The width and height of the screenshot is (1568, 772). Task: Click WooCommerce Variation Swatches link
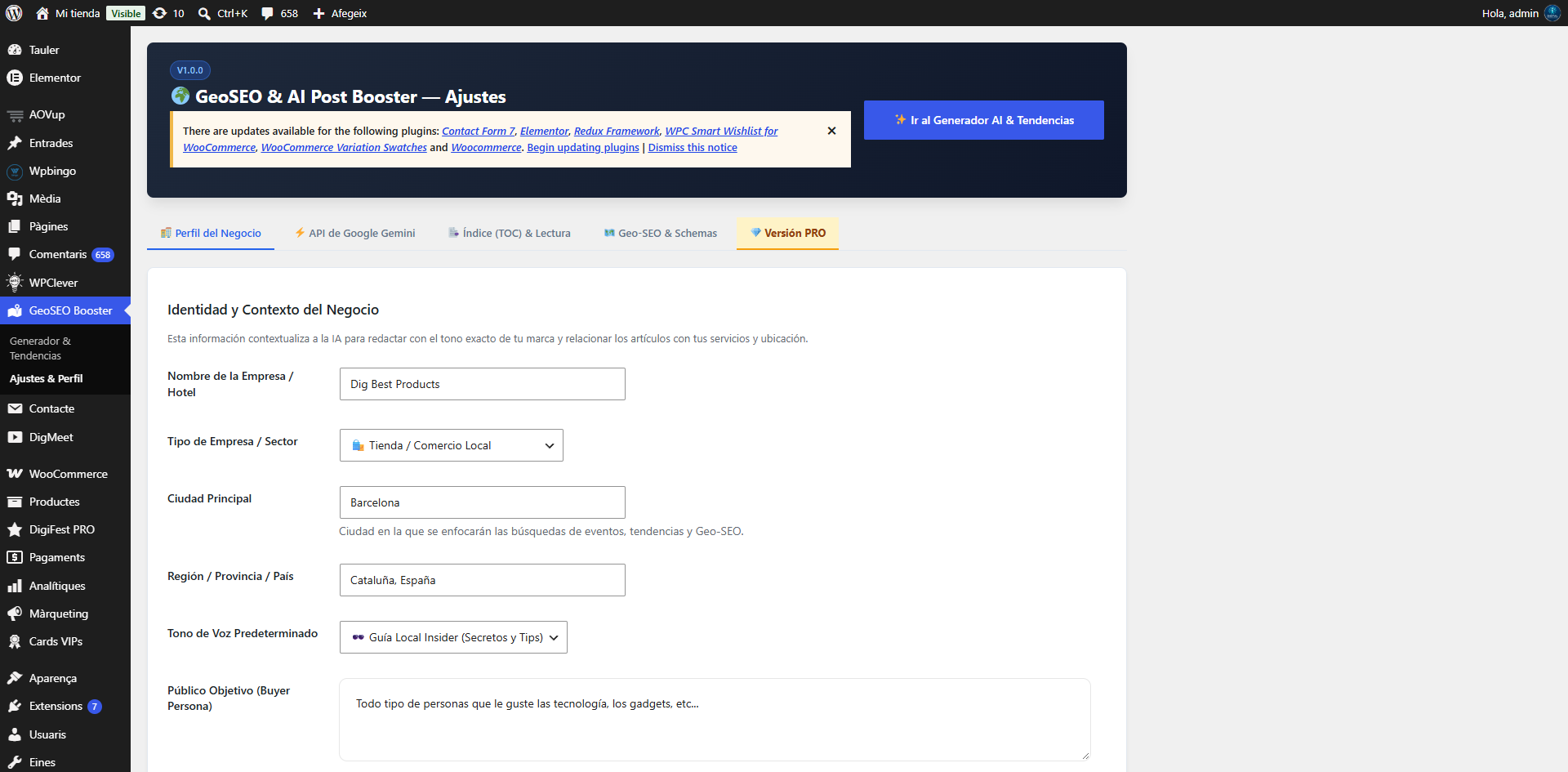tap(344, 147)
